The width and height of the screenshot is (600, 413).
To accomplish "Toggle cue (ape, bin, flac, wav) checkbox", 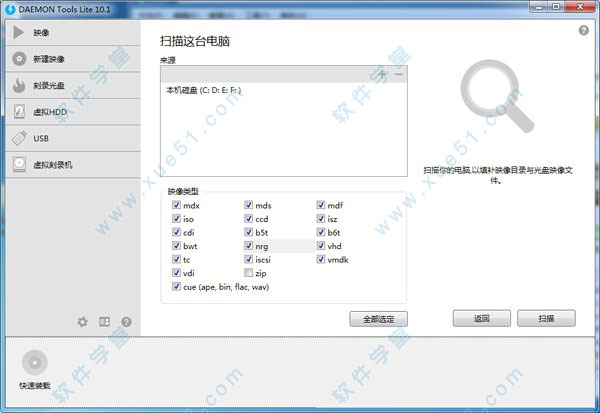I will [176, 286].
